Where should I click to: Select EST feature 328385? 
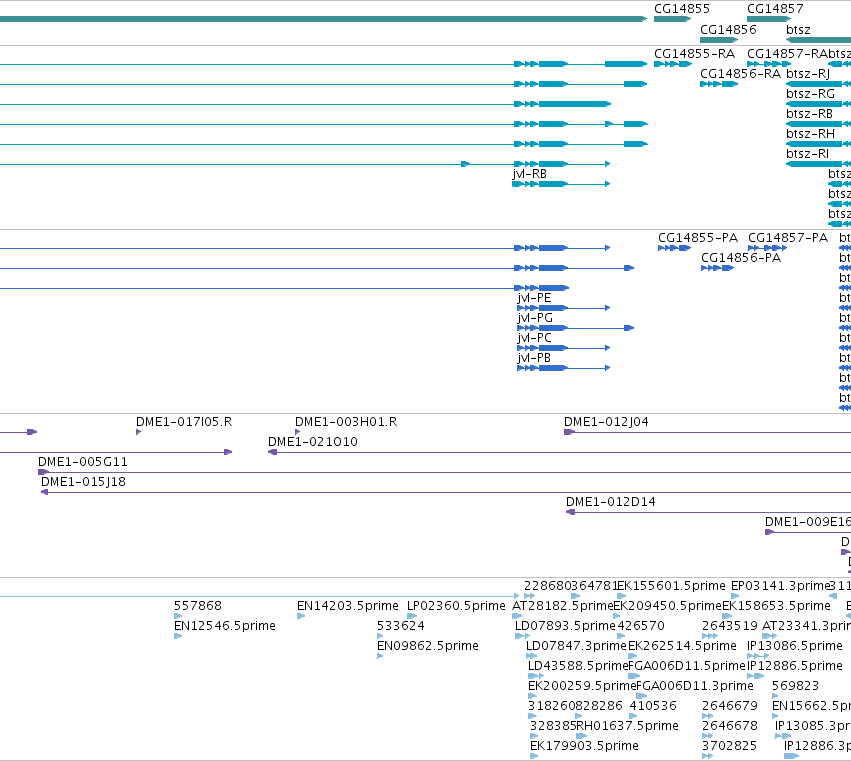click(534, 736)
